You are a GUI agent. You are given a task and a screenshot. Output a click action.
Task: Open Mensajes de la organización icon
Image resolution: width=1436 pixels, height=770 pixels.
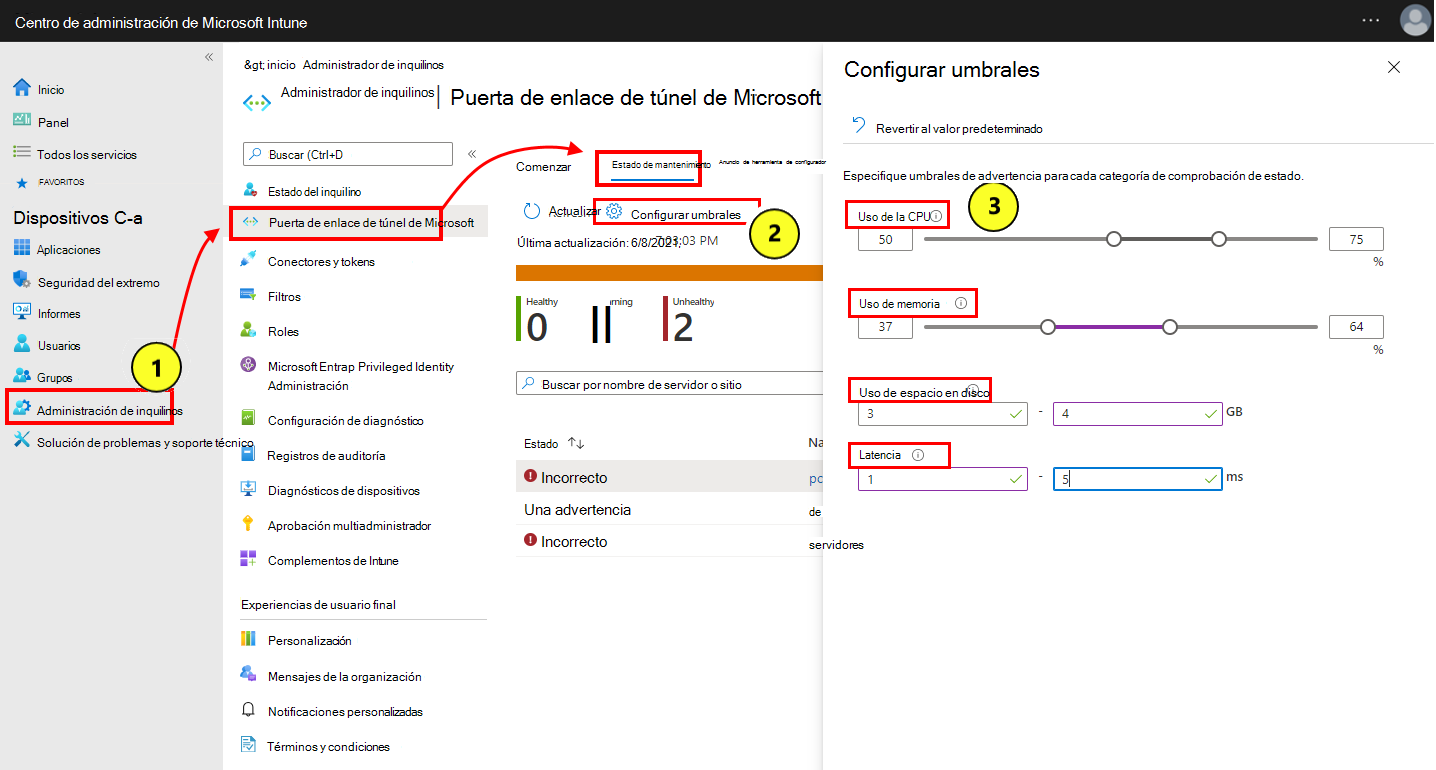(249, 675)
